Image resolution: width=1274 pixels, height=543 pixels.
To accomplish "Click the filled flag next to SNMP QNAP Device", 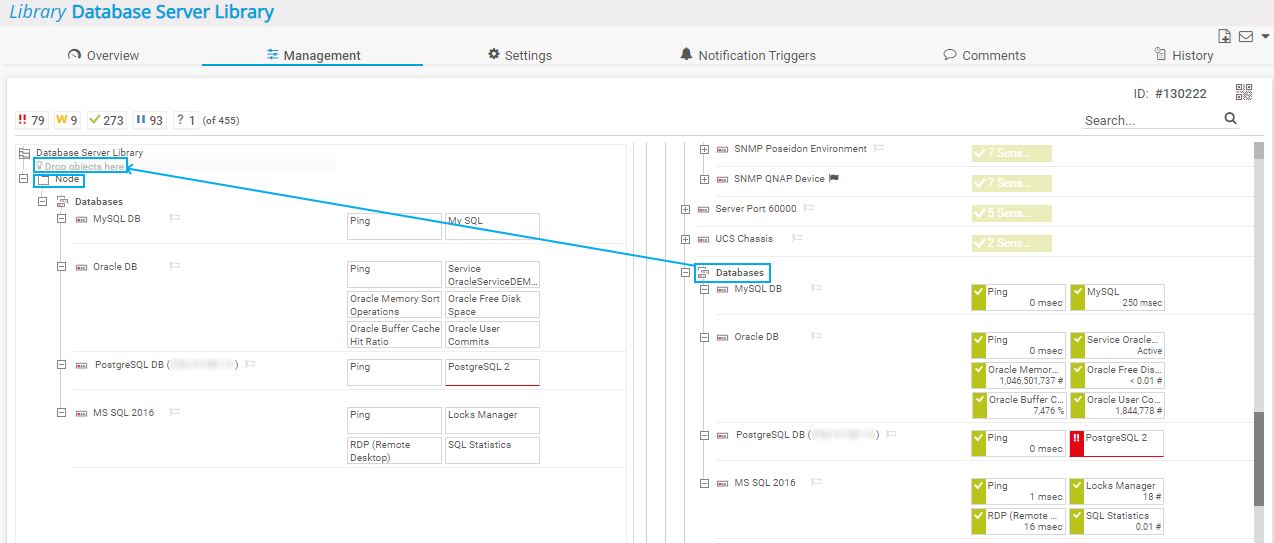I will [x=833, y=179].
